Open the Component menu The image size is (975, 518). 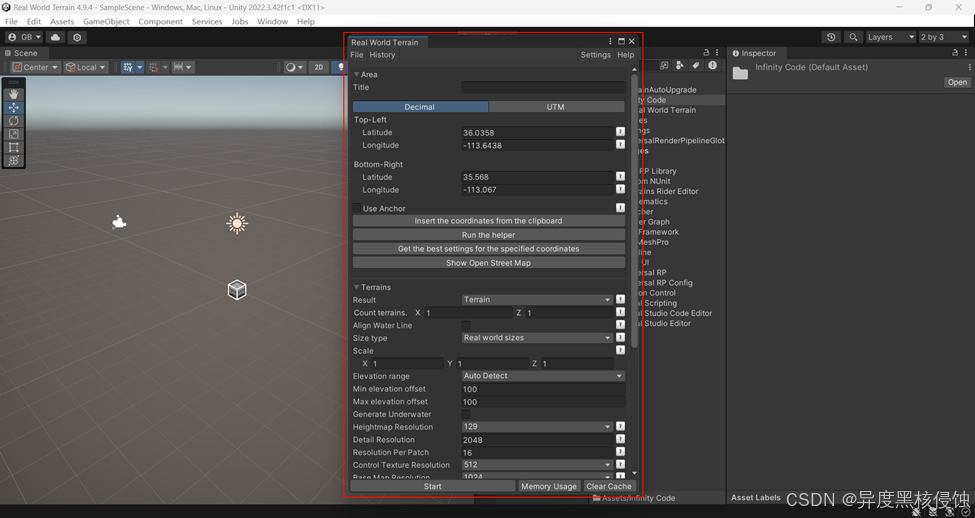click(x=160, y=21)
